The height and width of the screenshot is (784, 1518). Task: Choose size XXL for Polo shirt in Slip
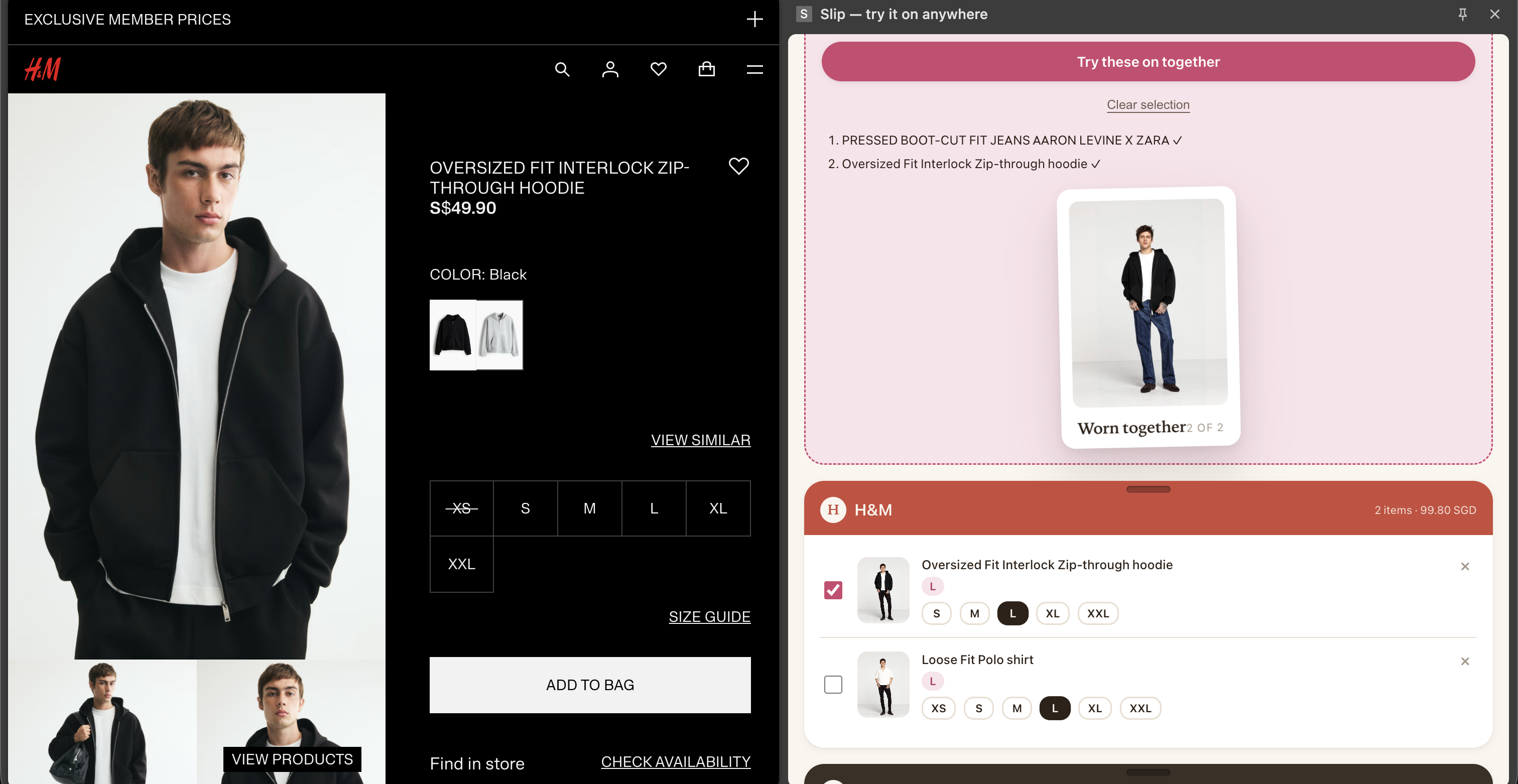(x=1141, y=708)
